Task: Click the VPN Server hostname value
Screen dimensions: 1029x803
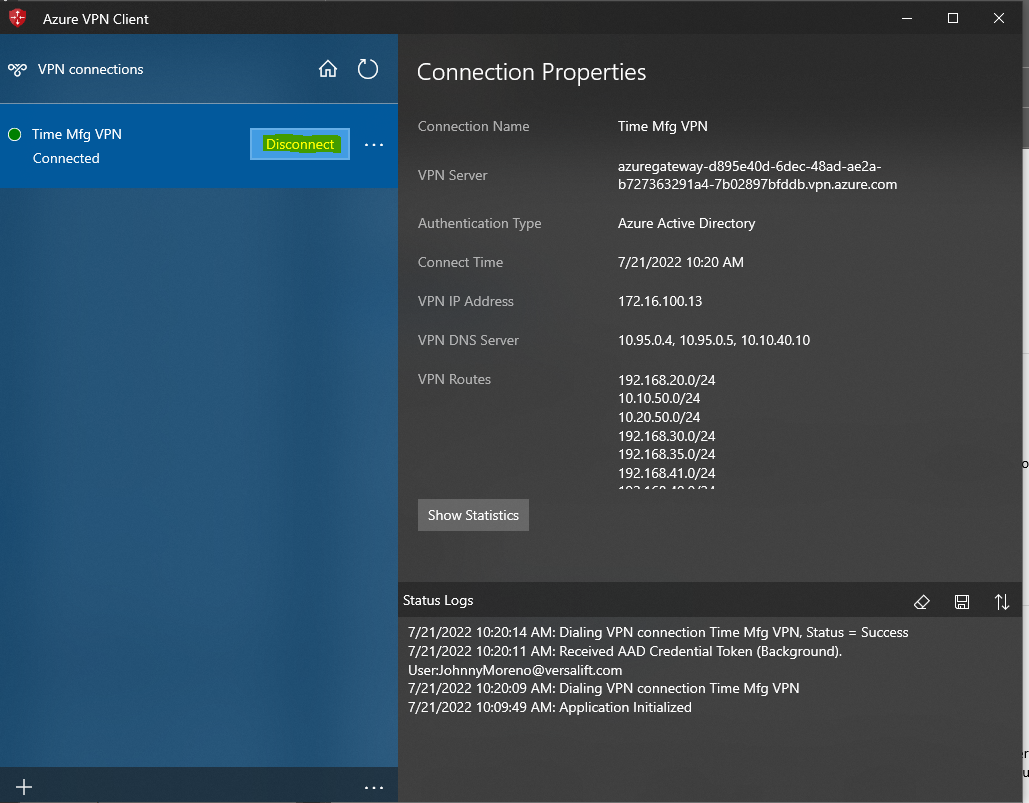Action: coord(757,175)
